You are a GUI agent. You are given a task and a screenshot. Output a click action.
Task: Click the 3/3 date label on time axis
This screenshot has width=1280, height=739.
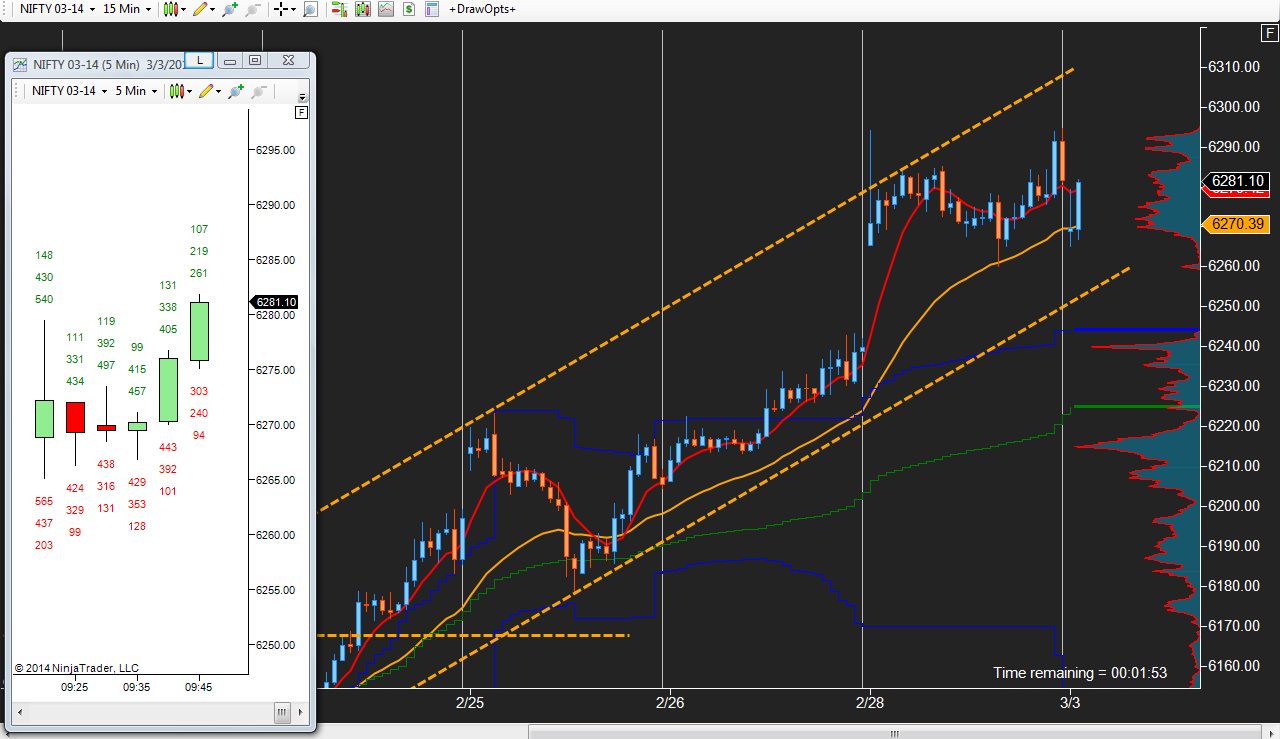point(1070,703)
